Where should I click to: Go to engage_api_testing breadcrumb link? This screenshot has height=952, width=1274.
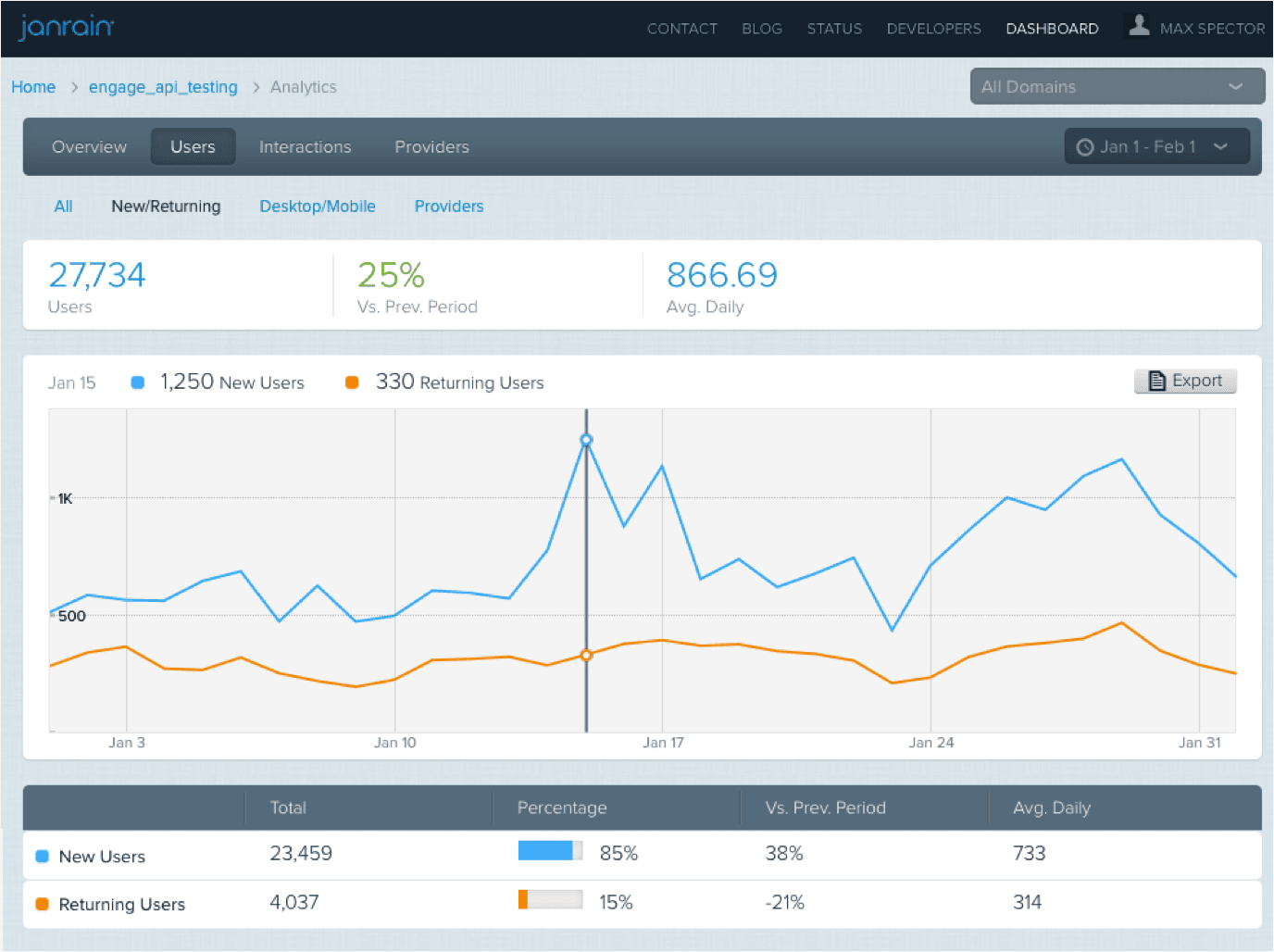click(163, 87)
